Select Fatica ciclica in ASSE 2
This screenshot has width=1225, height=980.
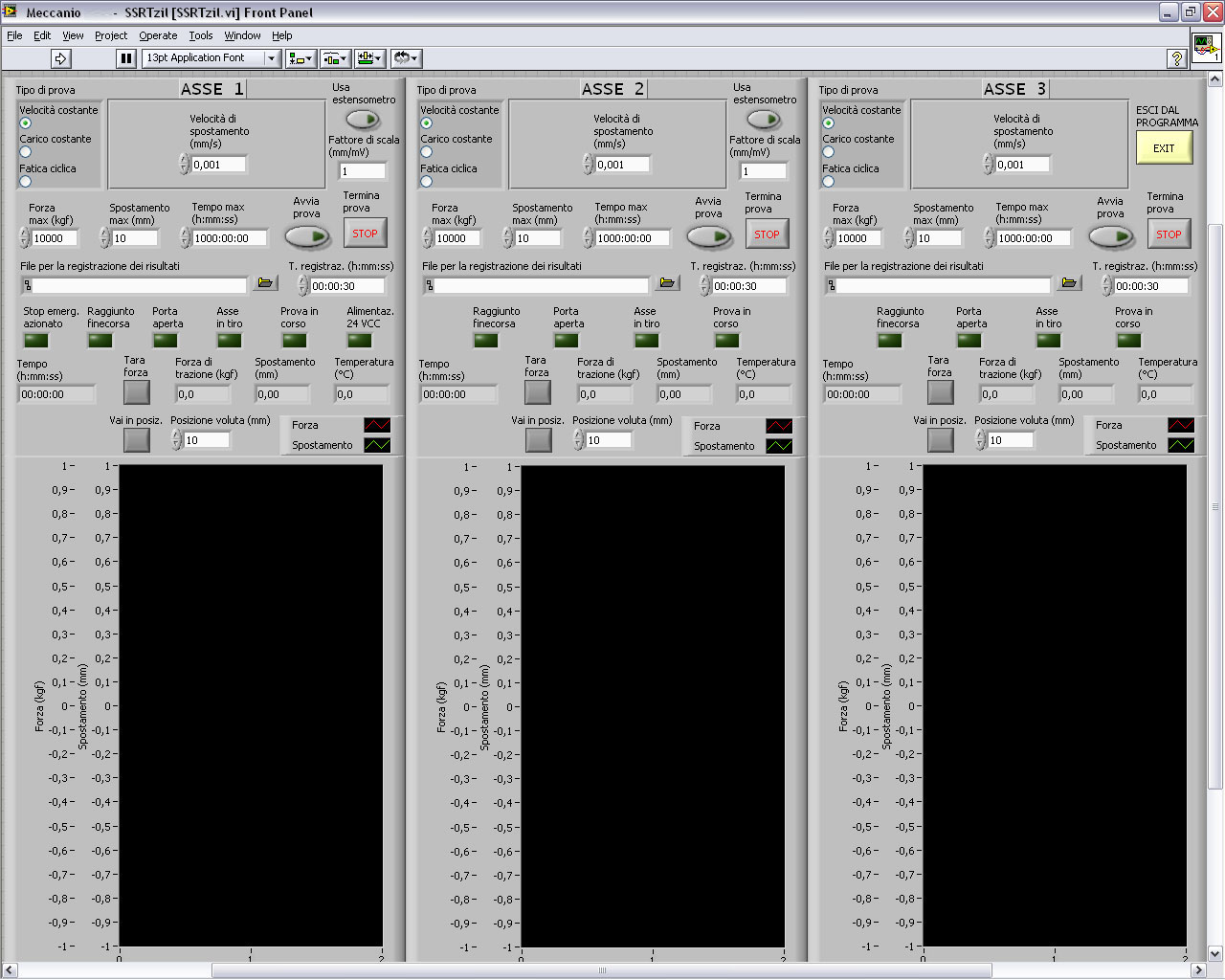(x=427, y=182)
